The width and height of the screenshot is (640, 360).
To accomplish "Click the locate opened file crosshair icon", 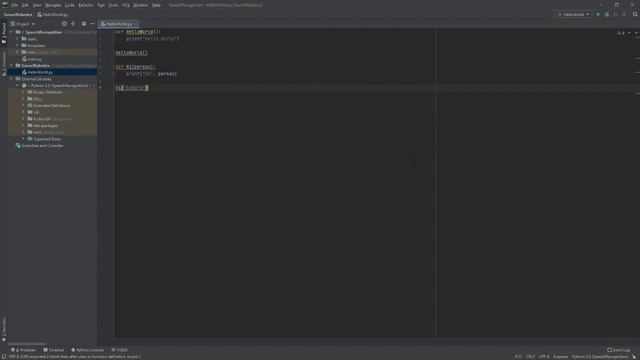I will 64,24.
